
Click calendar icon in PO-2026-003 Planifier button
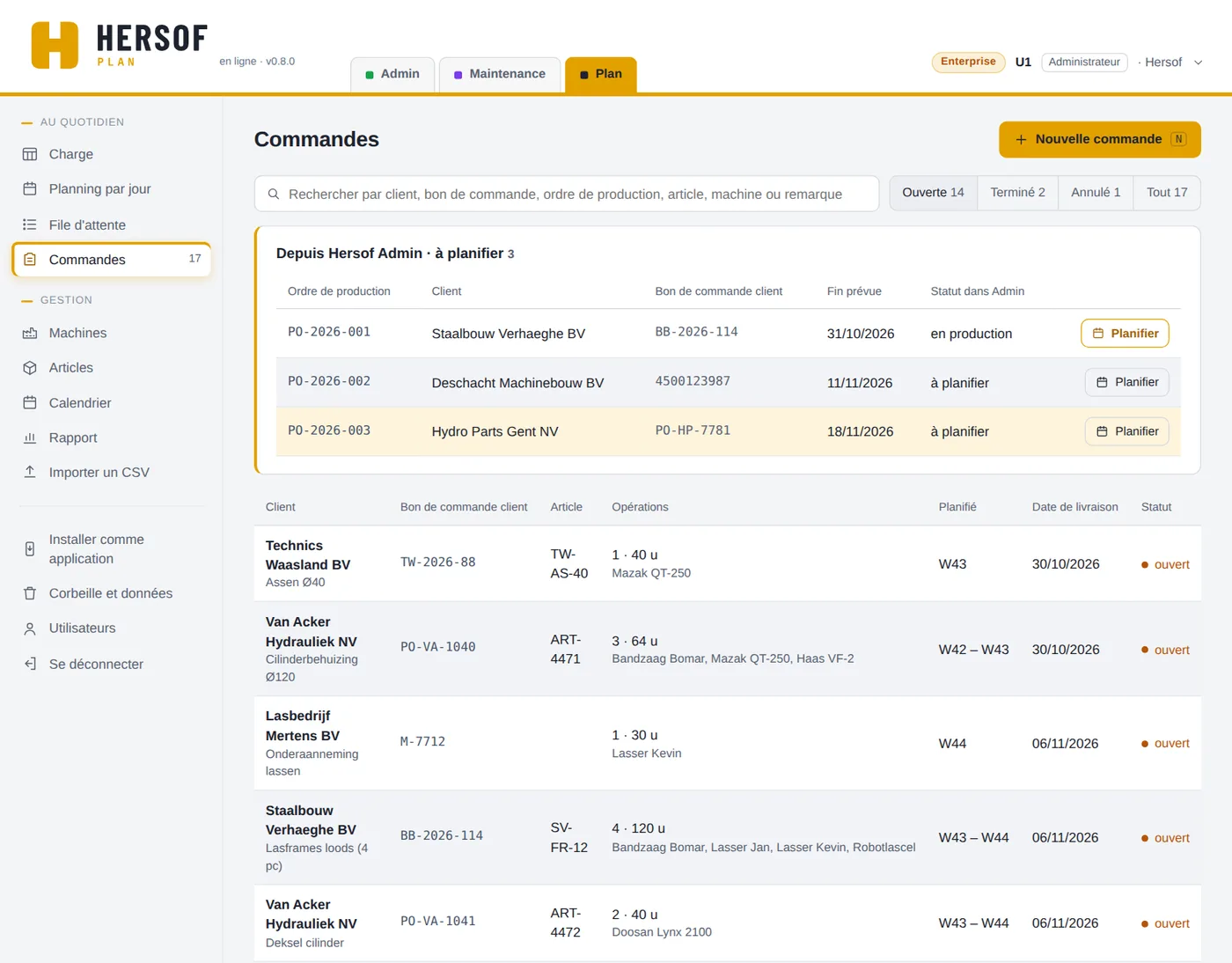click(1102, 431)
